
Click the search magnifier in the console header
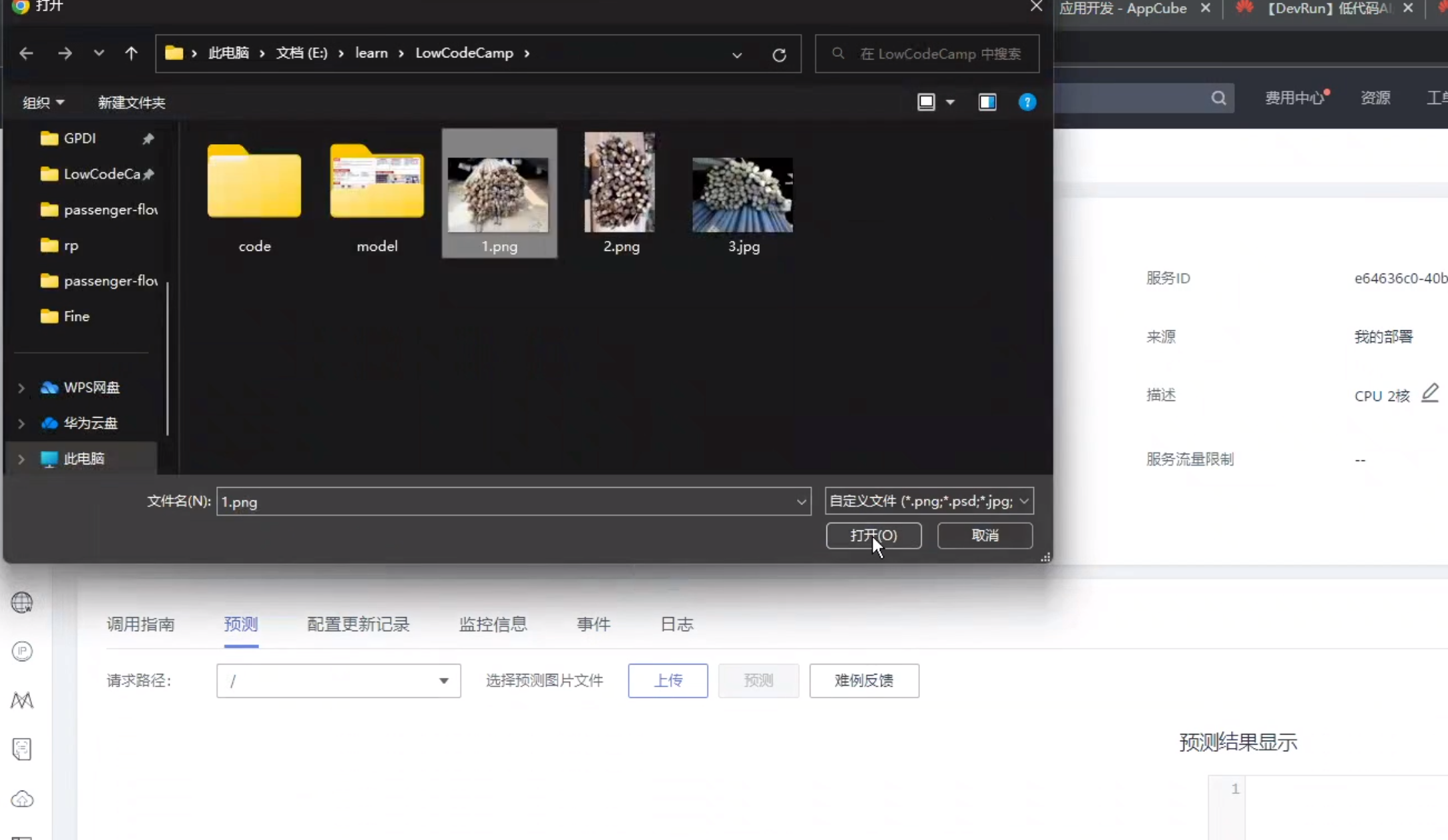[1218, 98]
